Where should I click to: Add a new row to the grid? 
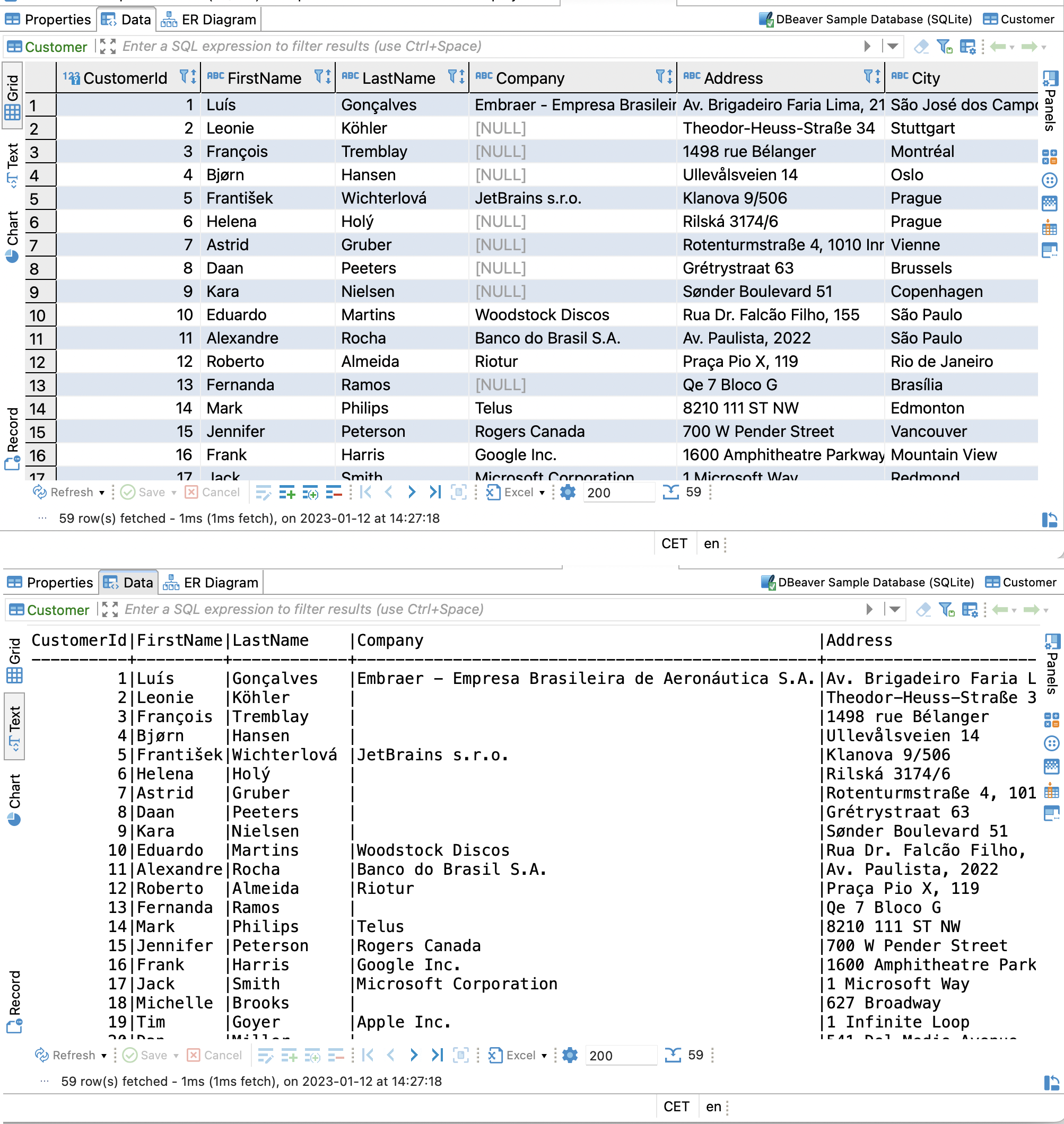pos(287,492)
